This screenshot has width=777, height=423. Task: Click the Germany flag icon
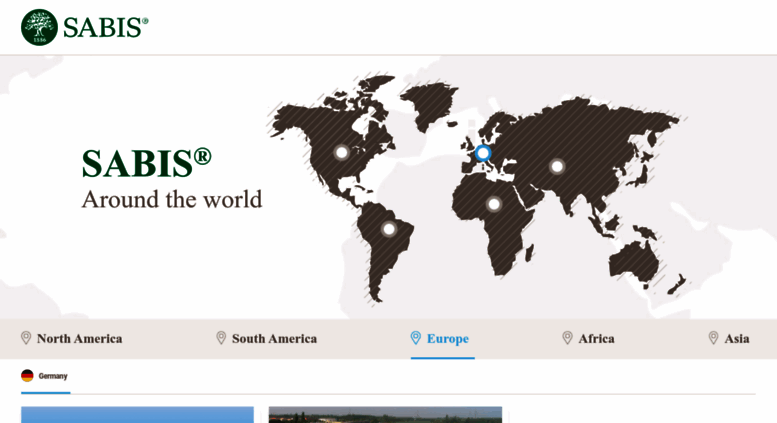27,376
